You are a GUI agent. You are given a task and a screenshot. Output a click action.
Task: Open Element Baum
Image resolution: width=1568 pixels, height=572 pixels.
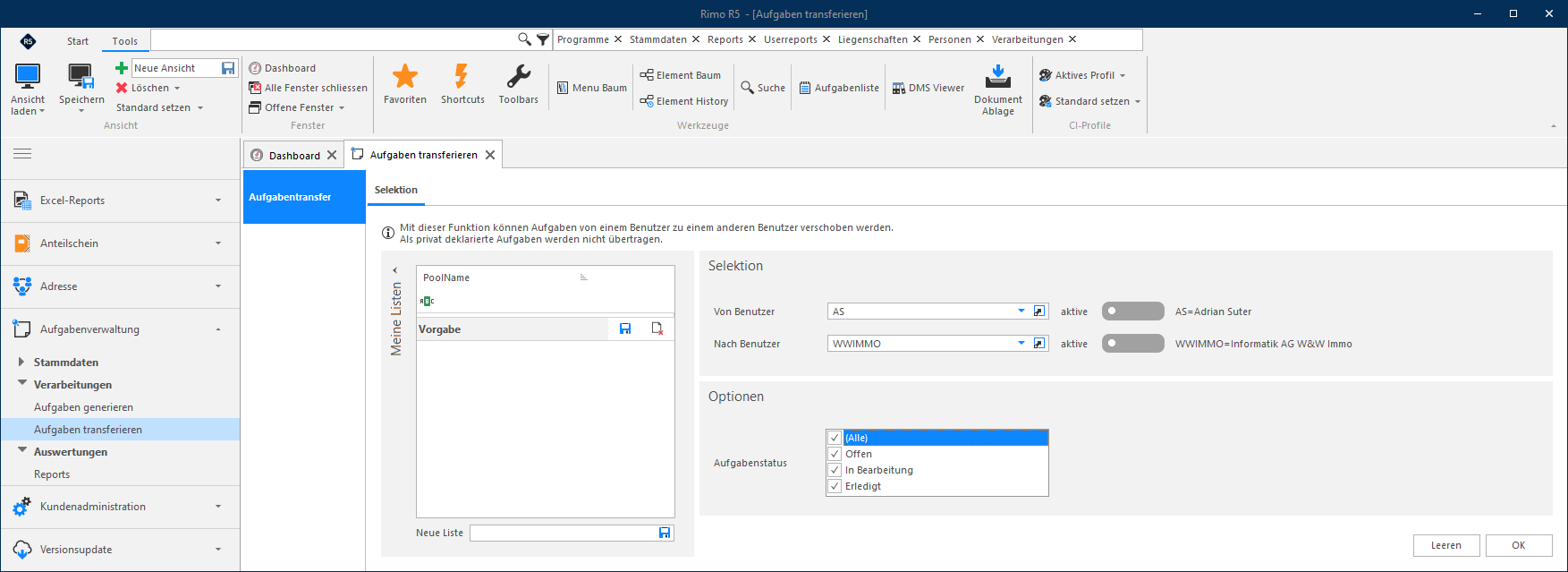pos(680,75)
